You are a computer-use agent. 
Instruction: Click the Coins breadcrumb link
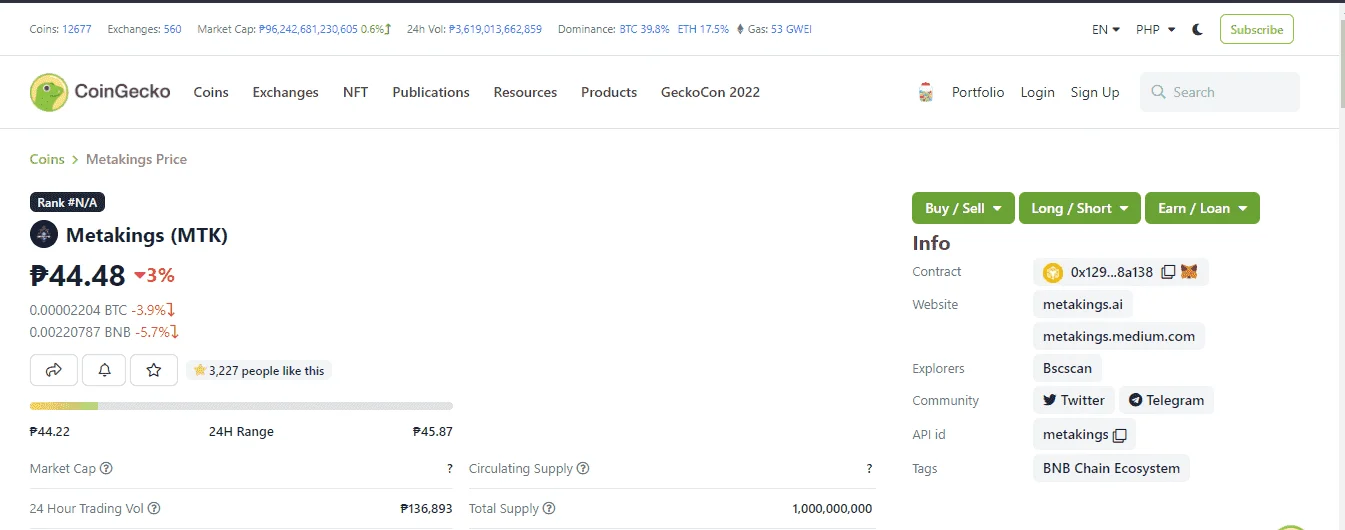point(47,159)
